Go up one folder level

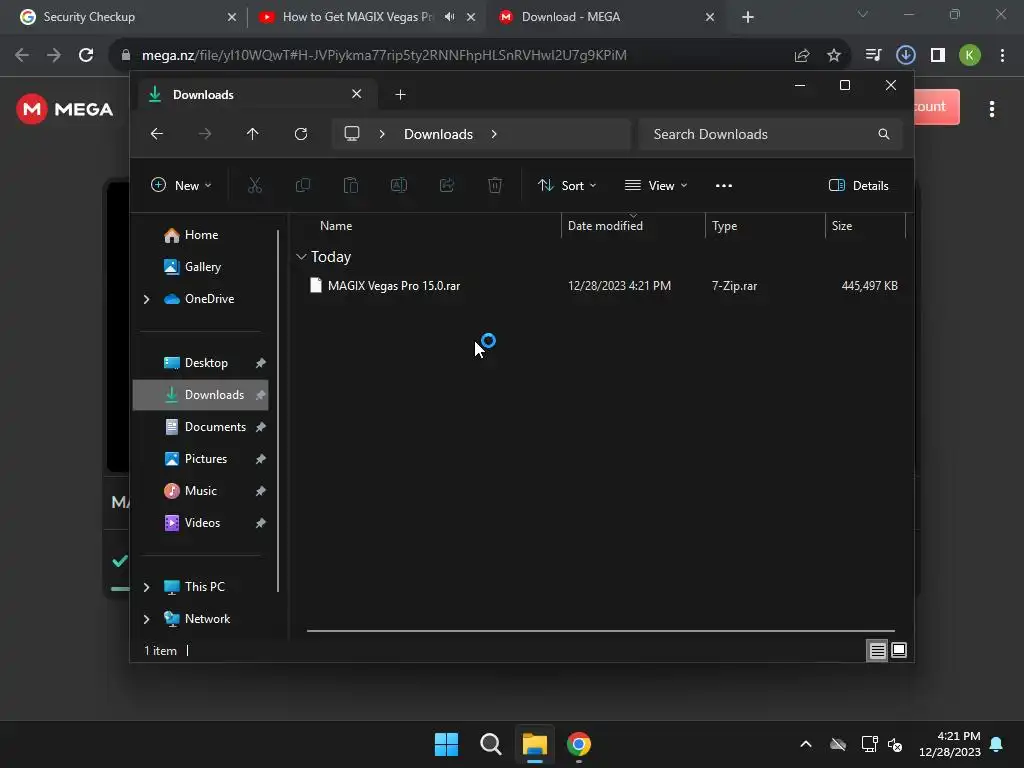click(253, 134)
